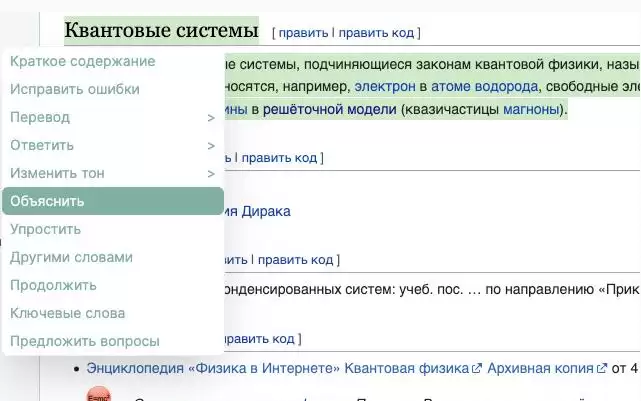Screen dimensions: 641x401
Task: Open the Архивная копия link
Action: click(540, 368)
